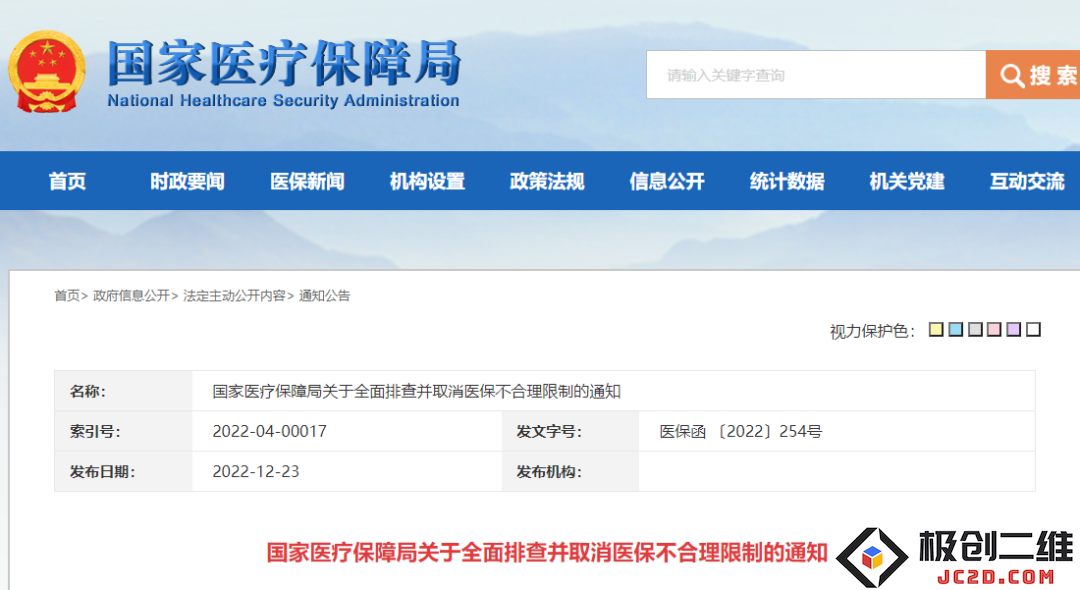Open the 时政要闻 navigation item
Screen dimensions: 1080x590
187,181
